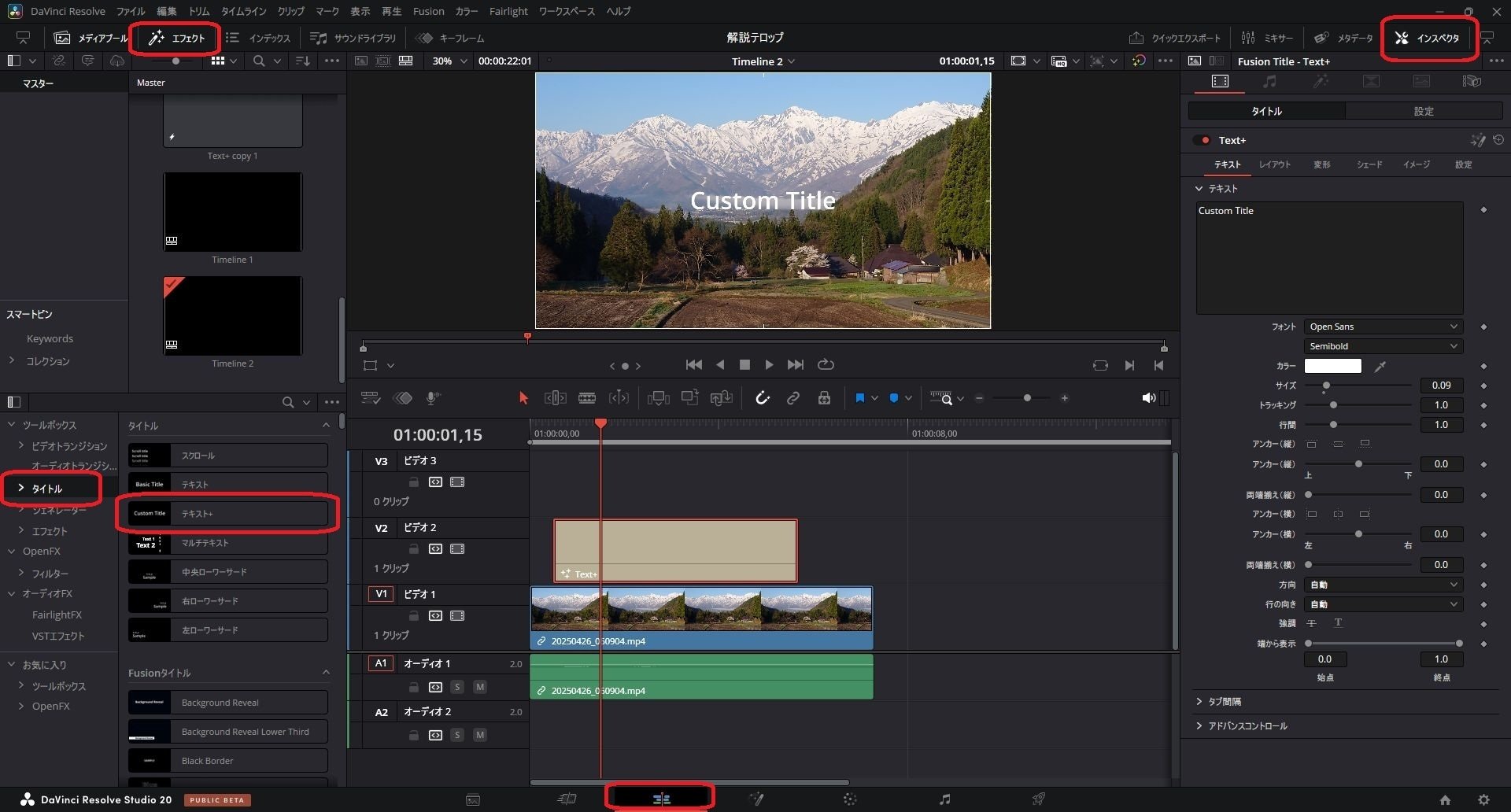The image size is (1511, 812).
Task: Open the Sound Library (サウンドライブラリ)
Action: [x=353, y=38]
